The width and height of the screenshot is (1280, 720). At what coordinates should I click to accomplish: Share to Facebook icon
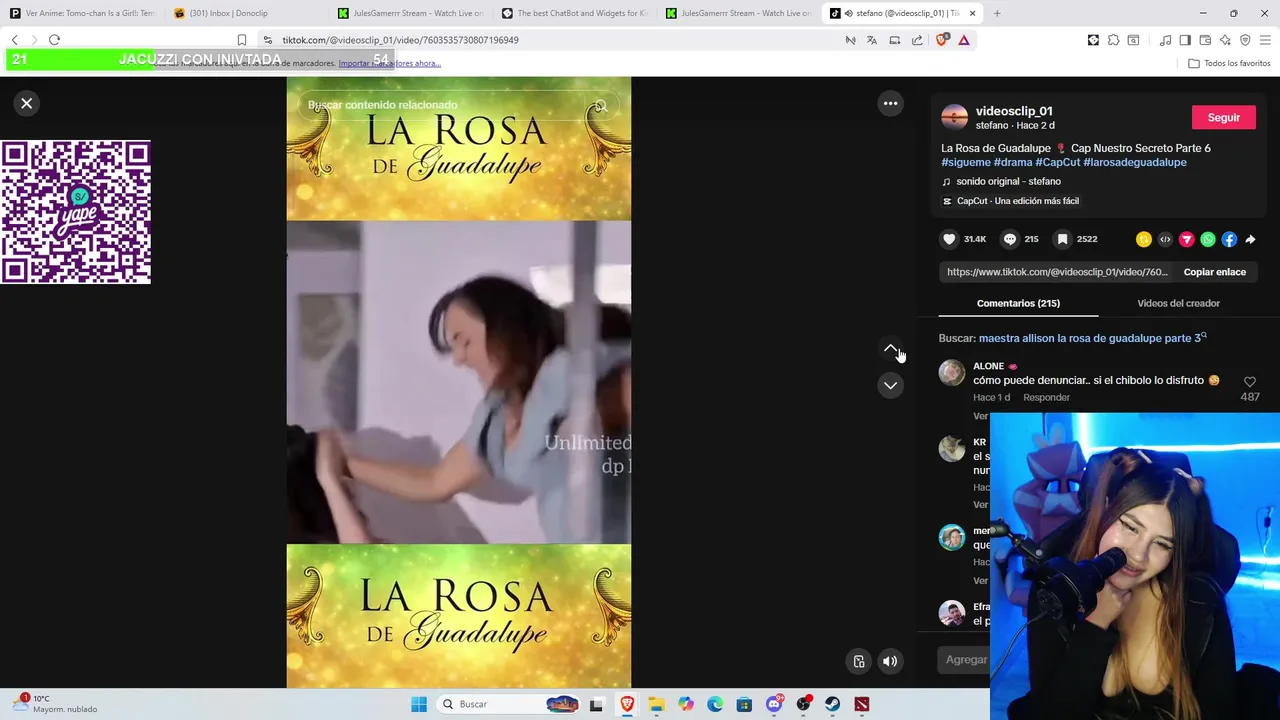[1229, 239]
